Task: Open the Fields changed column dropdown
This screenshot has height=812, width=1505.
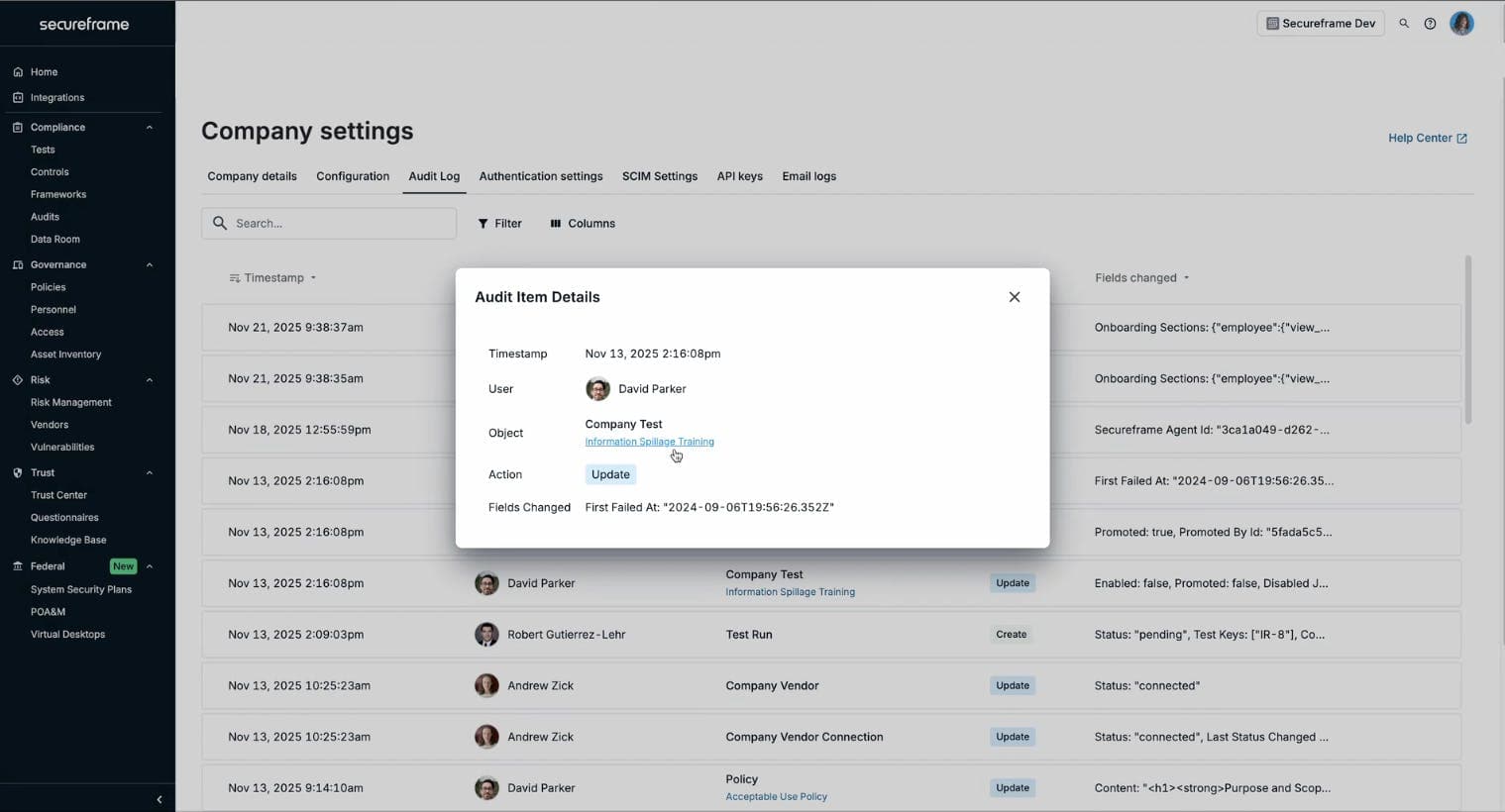Action: (x=1186, y=278)
